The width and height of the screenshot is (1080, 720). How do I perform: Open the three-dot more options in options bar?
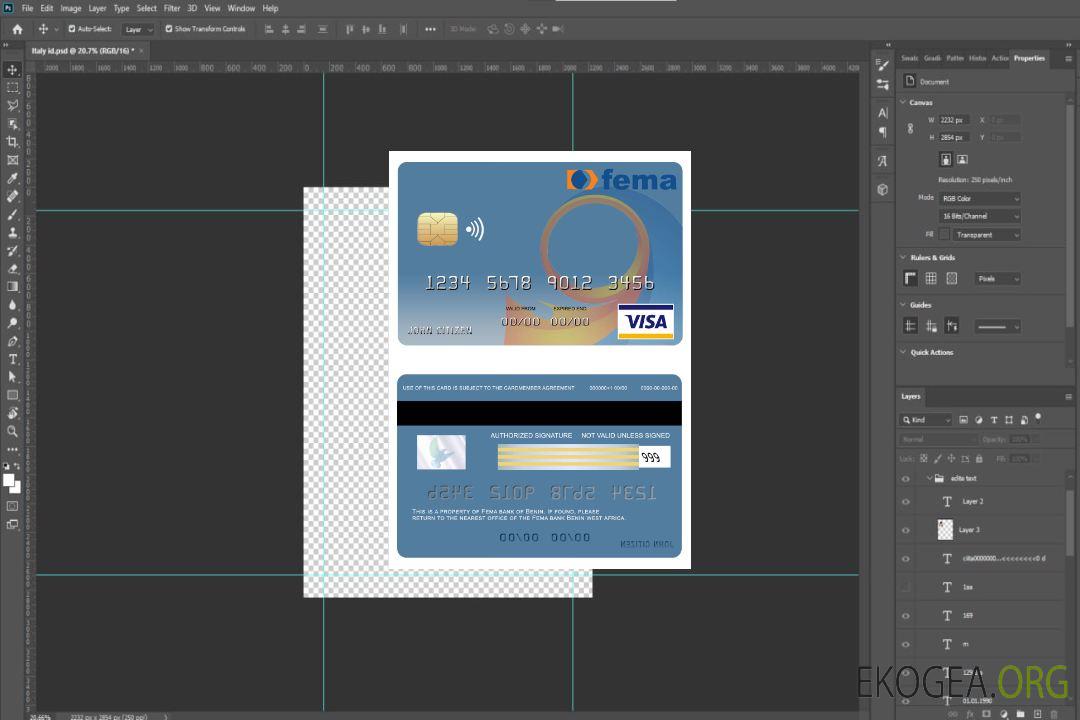(x=430, y=29)
